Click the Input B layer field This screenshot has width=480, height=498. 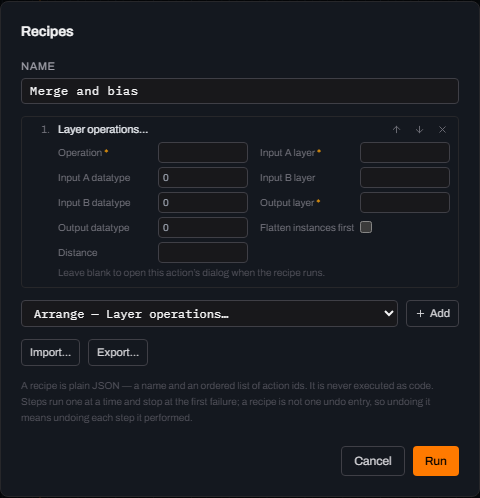tap(405, 178)
